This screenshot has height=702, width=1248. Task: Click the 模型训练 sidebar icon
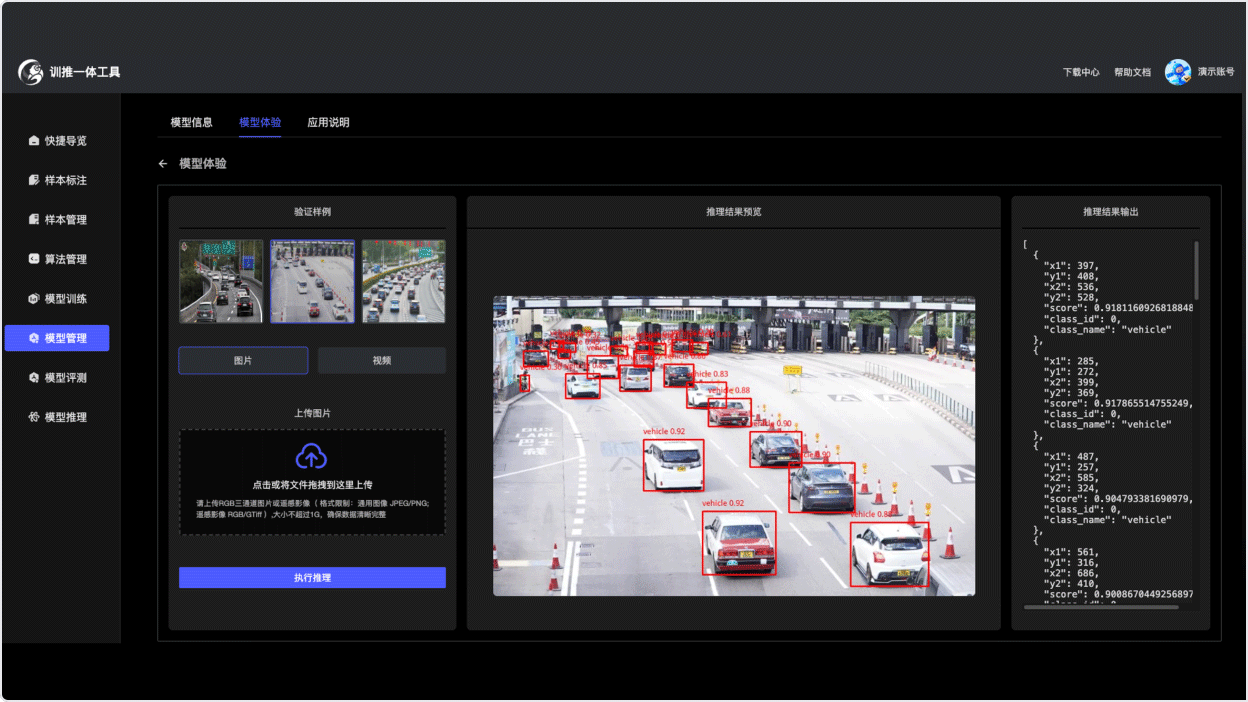pos(34,299)
